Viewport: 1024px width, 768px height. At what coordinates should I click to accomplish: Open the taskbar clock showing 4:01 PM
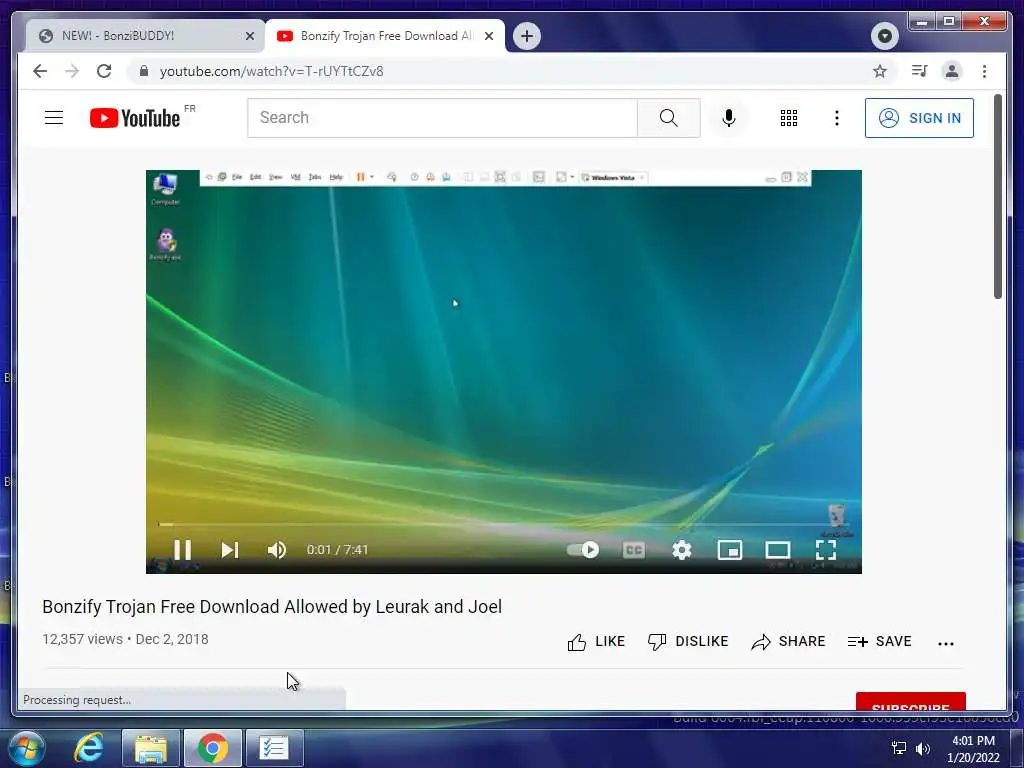click(x=973, y=749)
